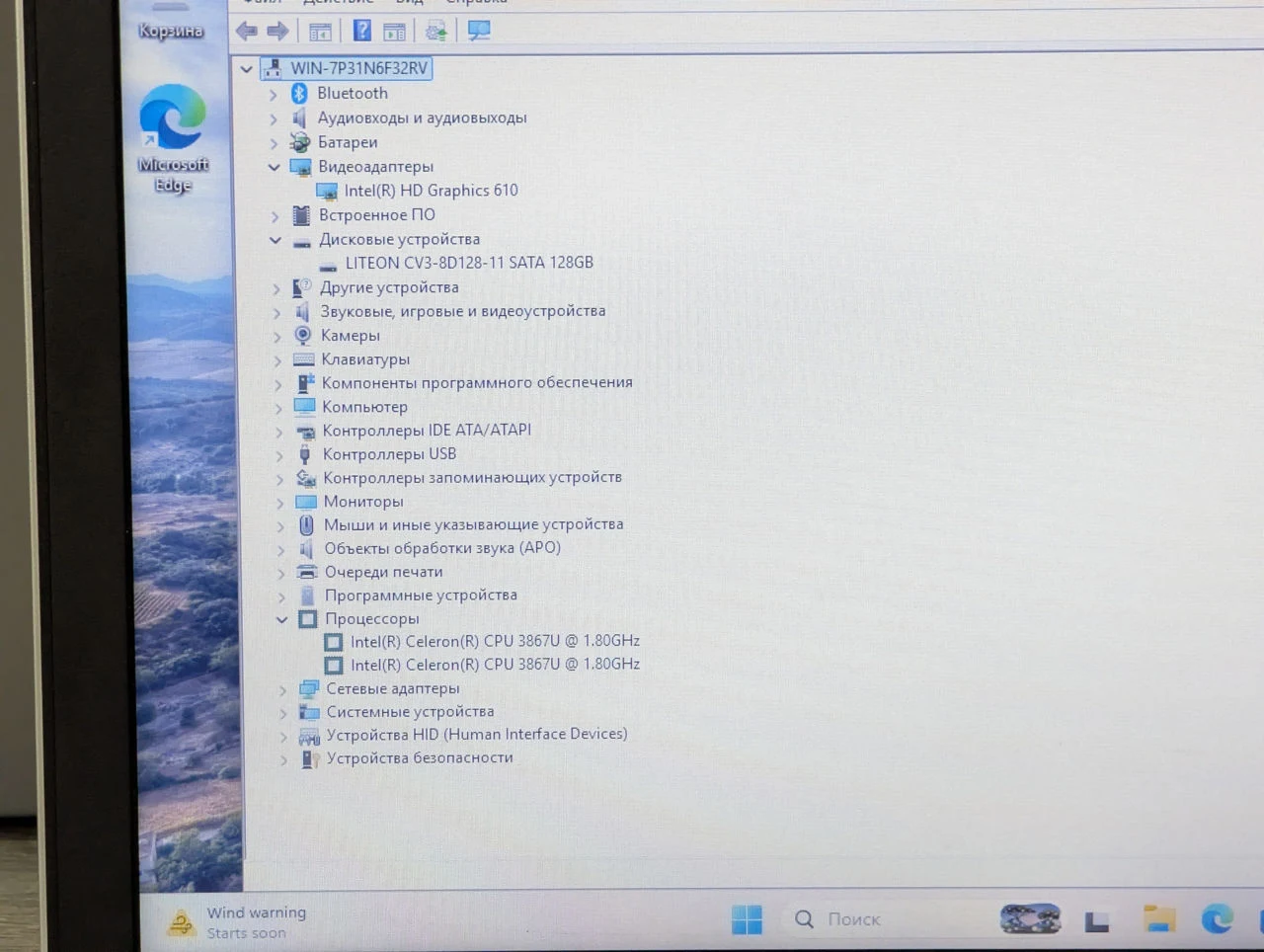
Task: Click the Камеры category icon
Action: pos(303,335)
